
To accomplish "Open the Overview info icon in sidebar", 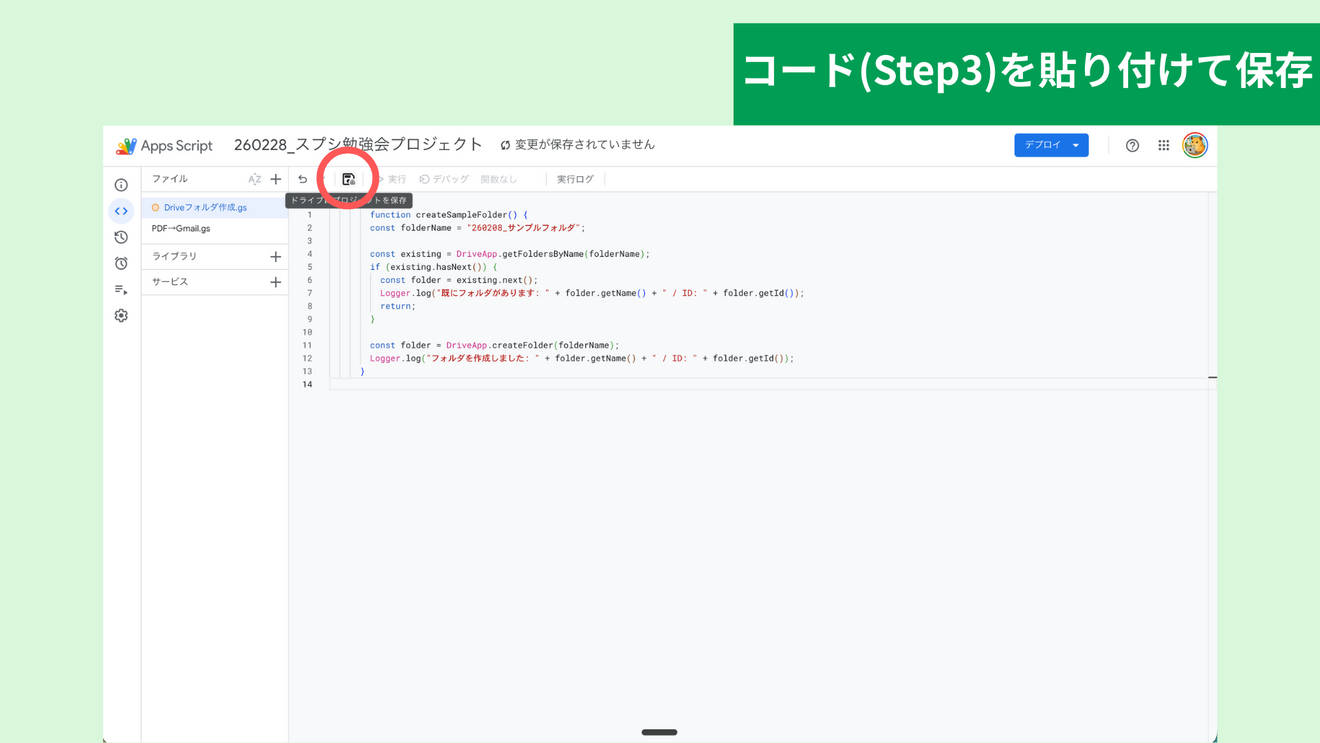I will pos(121,185).
